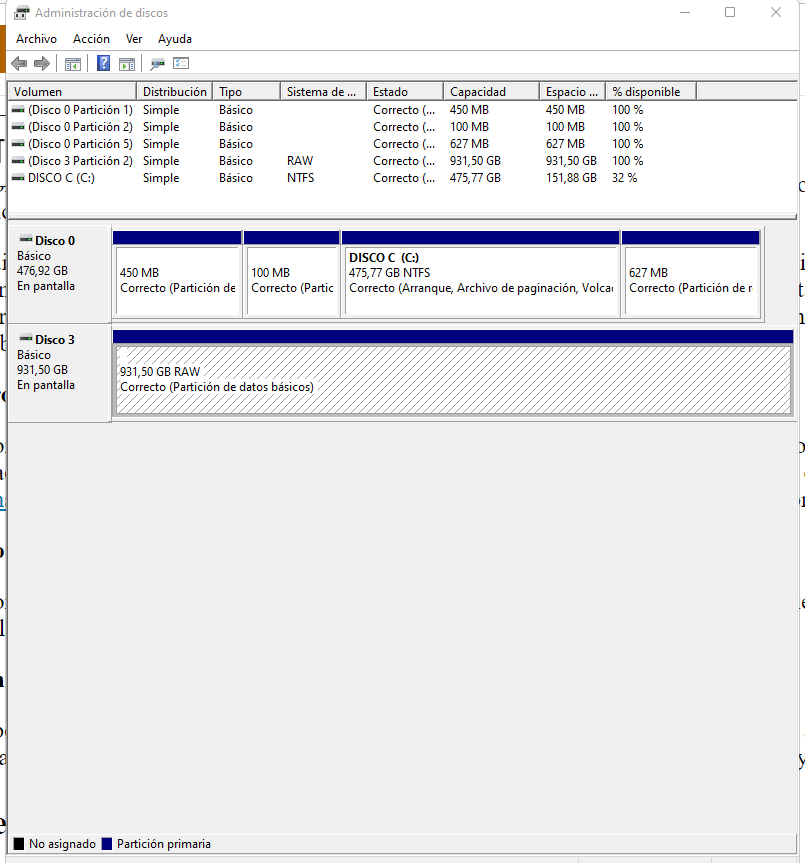
Task: Sort by the Capacidad column header
Action: pos(490,92)
